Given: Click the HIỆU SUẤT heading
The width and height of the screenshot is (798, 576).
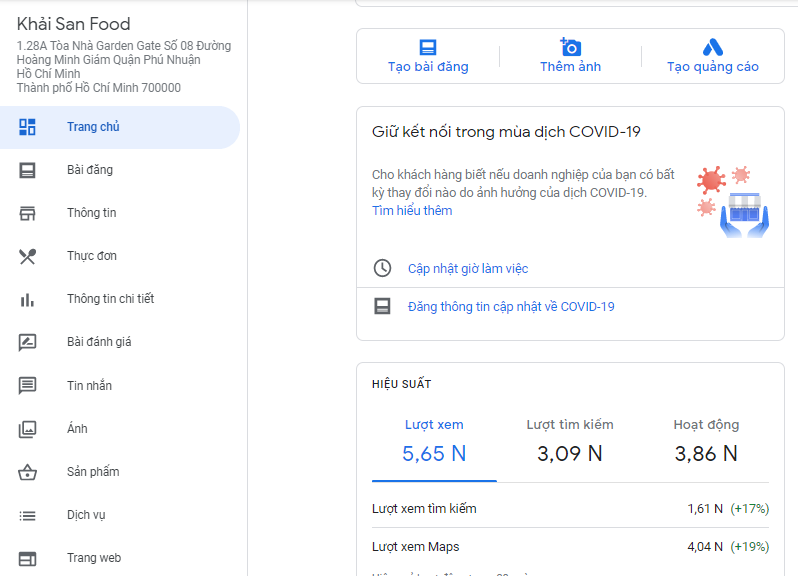Looking at the screenshot, I should pos(402,384).
